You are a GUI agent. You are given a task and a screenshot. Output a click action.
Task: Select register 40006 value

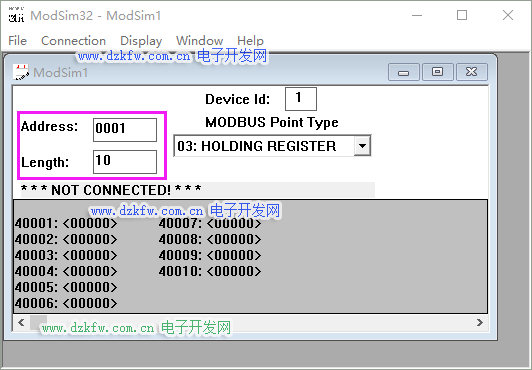pos(90,303)
